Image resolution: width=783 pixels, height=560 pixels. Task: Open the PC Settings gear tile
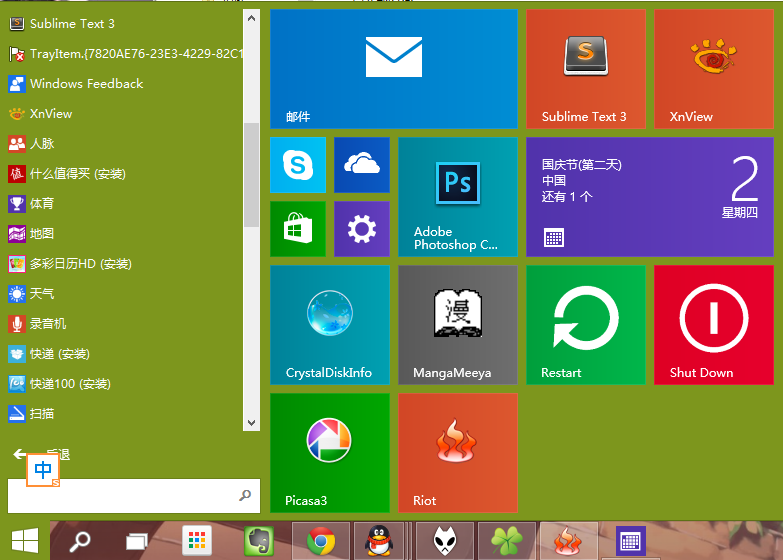361,229
